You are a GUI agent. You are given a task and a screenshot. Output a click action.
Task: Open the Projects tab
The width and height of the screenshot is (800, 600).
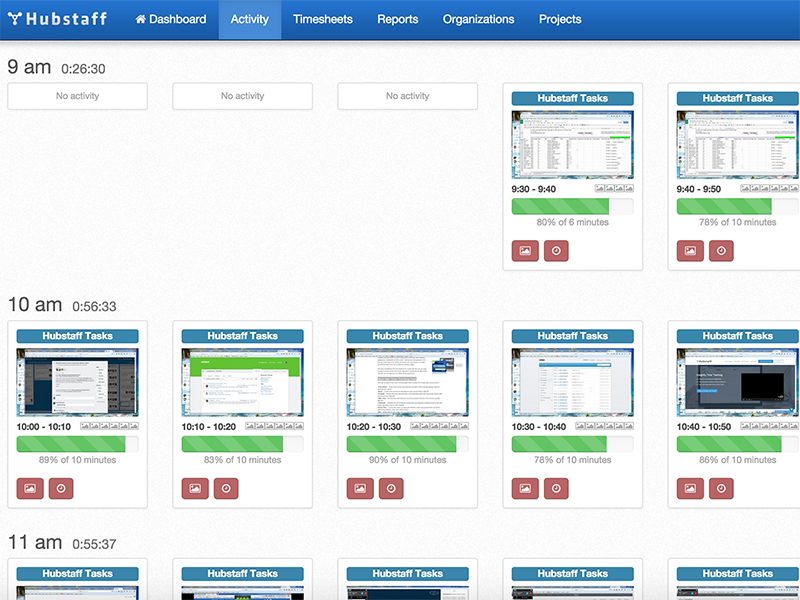(560, 19)
